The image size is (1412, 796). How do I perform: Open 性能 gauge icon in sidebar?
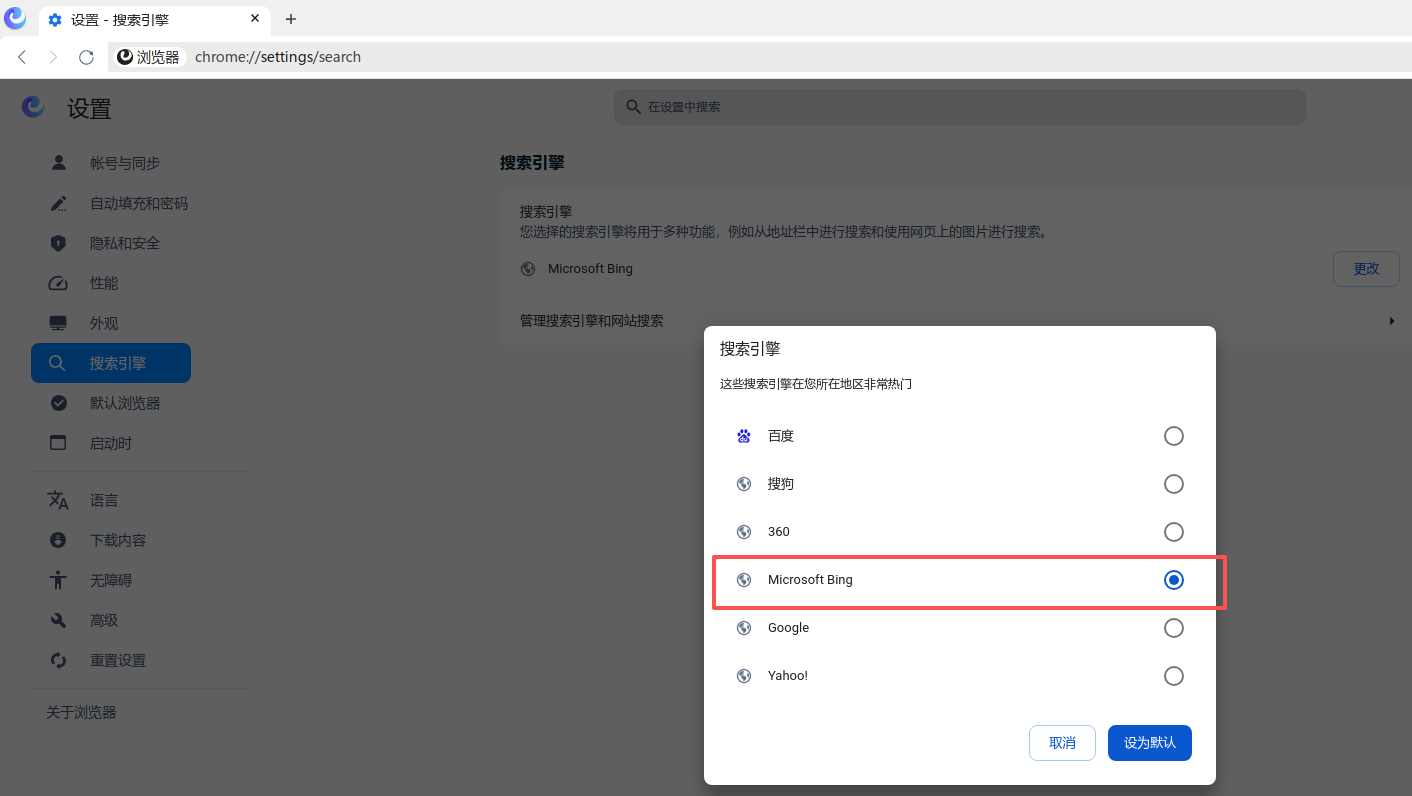58,283
